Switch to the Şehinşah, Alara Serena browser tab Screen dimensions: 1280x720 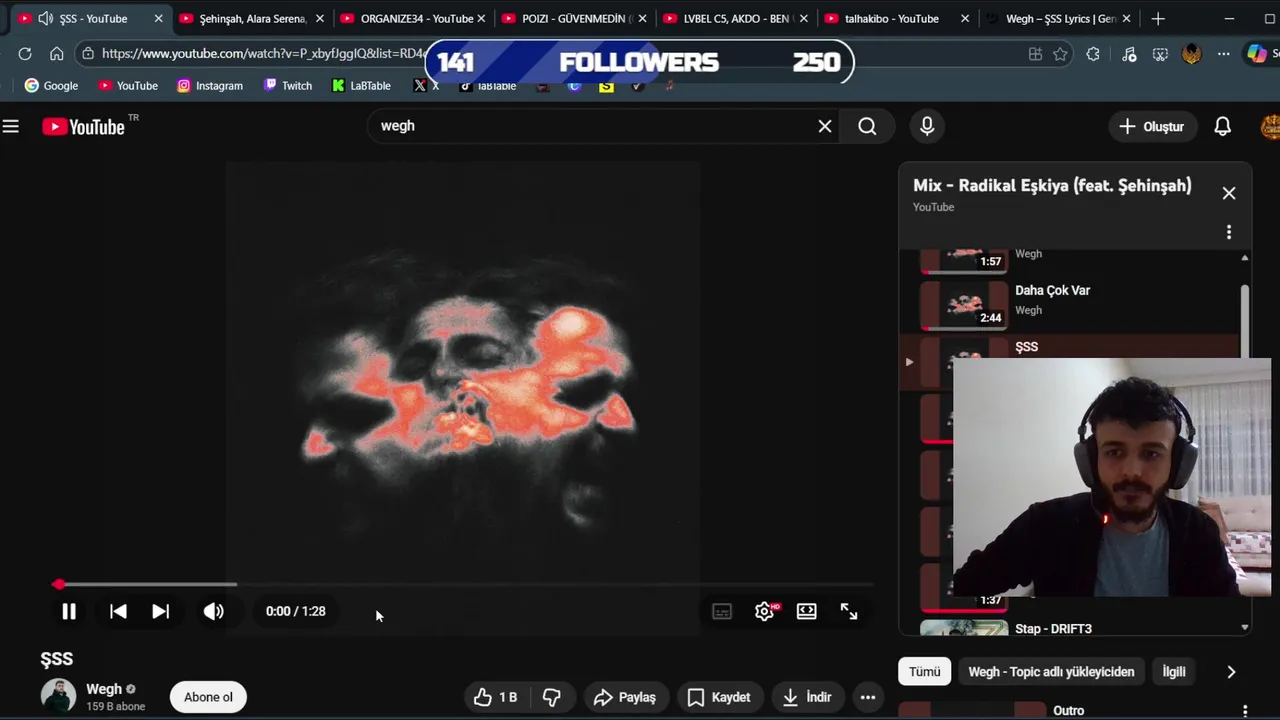coord(253,18)
